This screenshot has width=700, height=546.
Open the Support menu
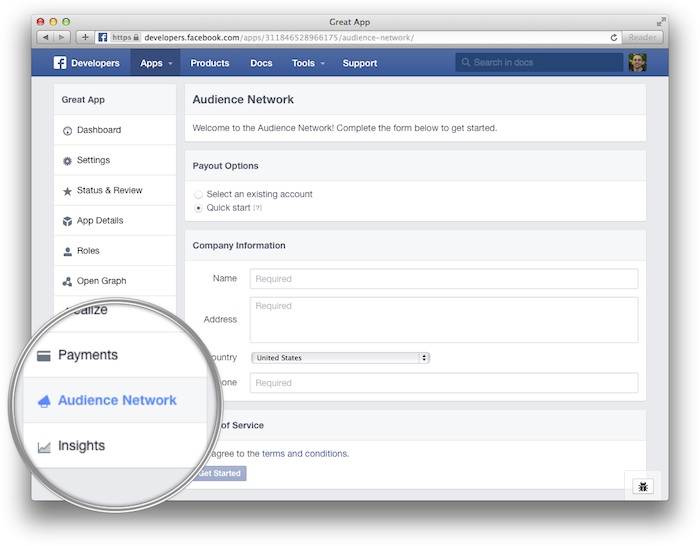click(360, 63)
